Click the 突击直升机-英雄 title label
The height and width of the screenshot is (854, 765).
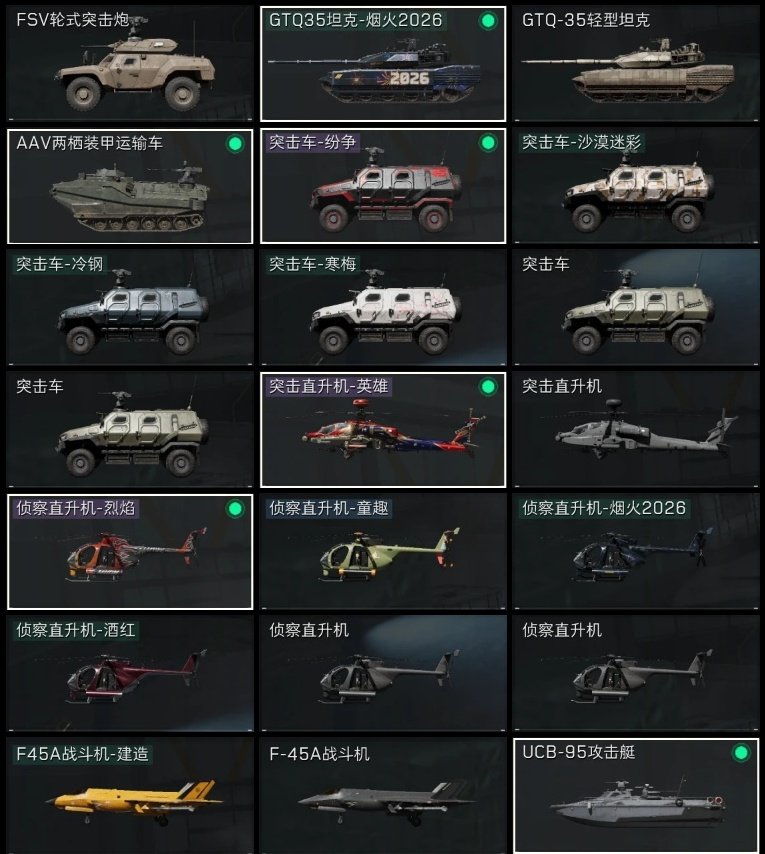(x=328, y=386)
